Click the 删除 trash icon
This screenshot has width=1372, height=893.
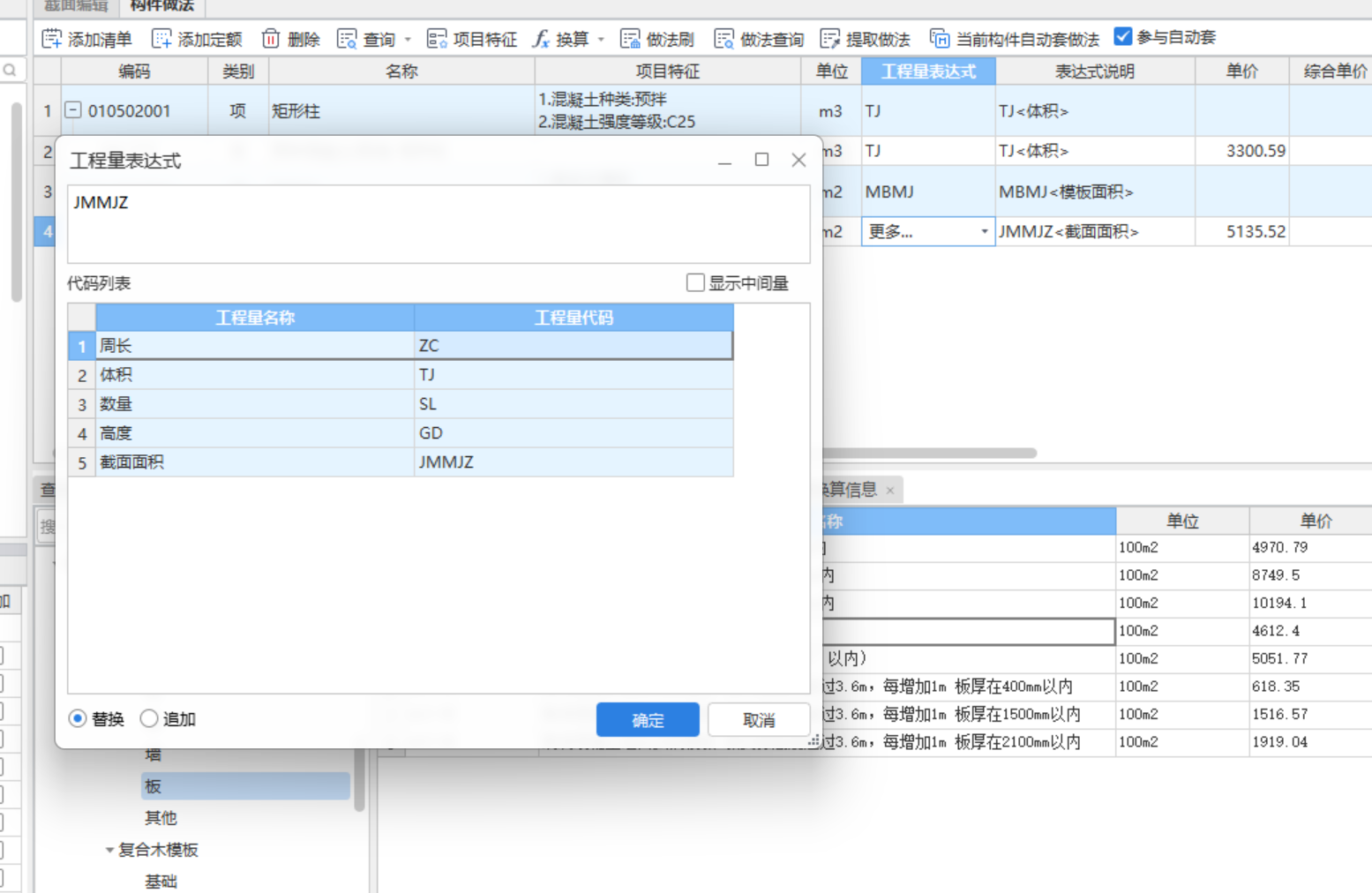pyautogui.click(x=271, y=39)
